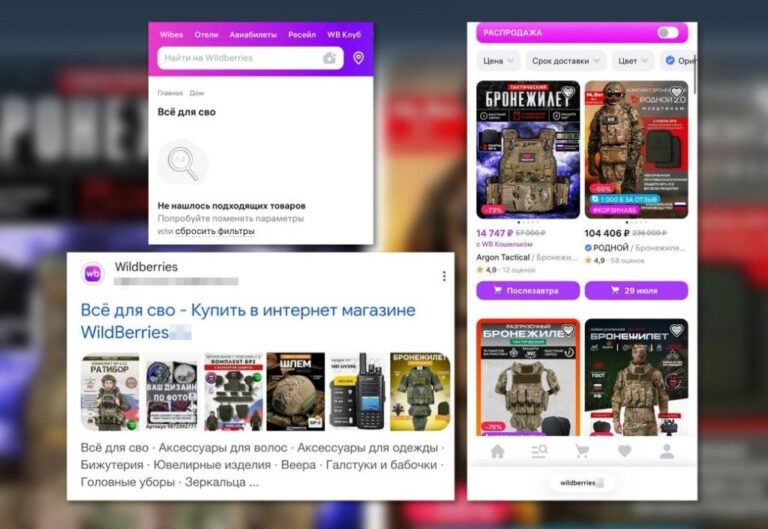The image size is (768, 529).
Task: Click the 104 406 ₽ price
Action: click(x=606, y=233)
